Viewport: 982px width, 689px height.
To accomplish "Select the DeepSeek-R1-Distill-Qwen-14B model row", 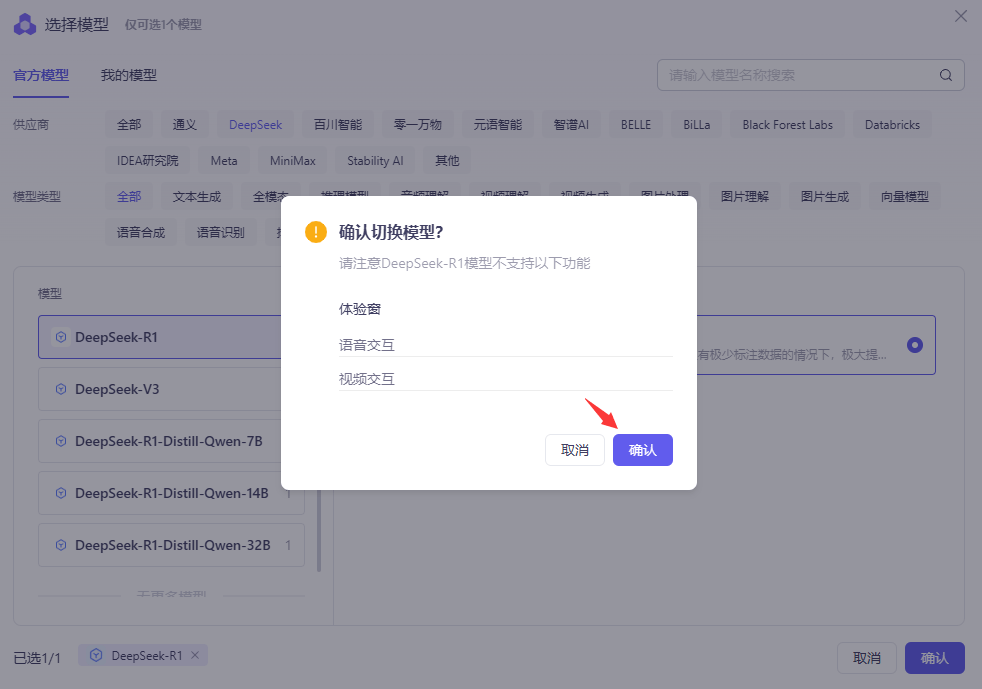I will [x=171, y=493].
